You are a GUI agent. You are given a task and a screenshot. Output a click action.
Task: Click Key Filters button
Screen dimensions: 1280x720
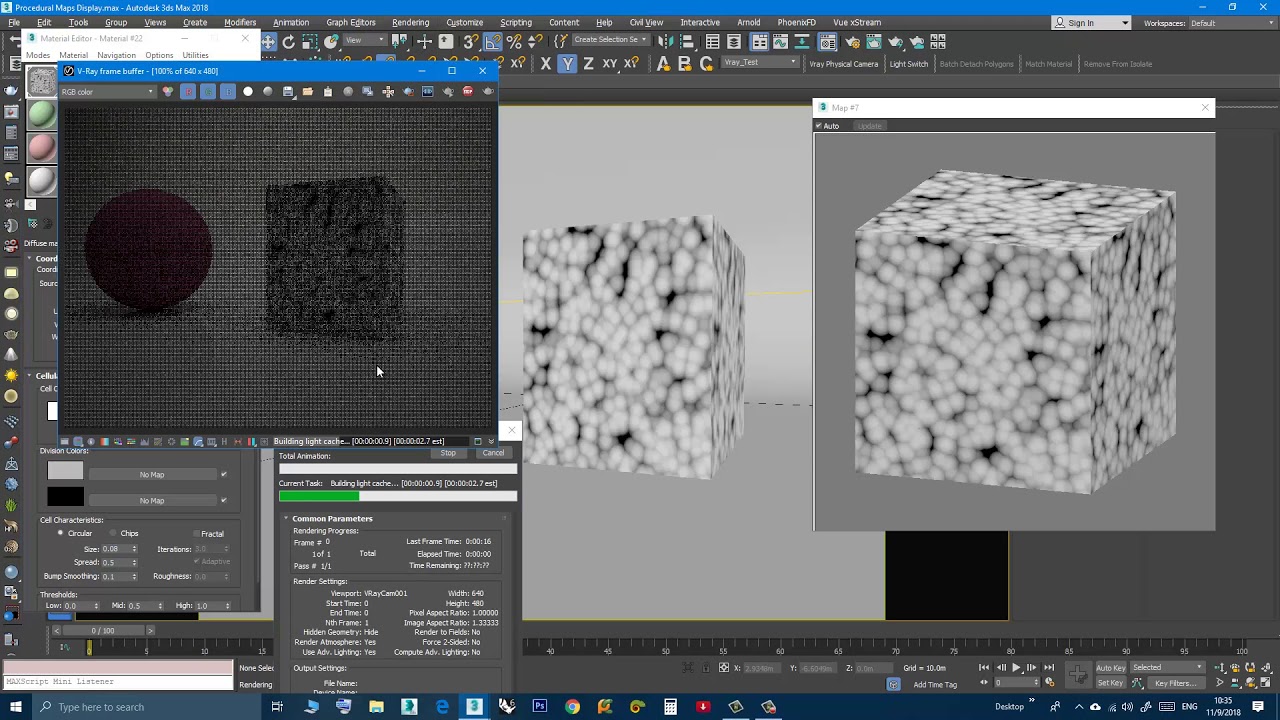click(1175, 683)
